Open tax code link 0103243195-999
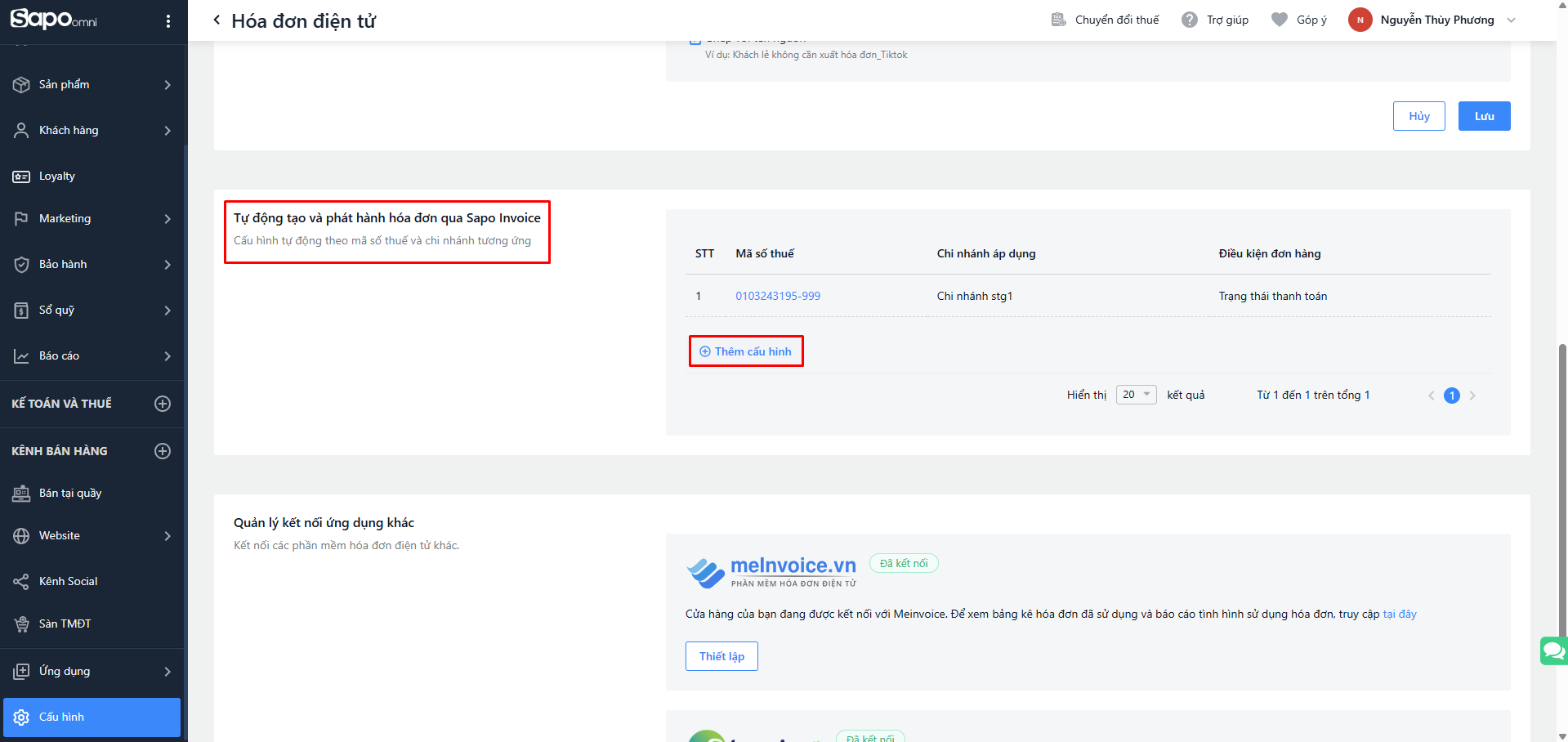Image resolution: width=1568 pixels, height=742 pixels. [778, 296]
